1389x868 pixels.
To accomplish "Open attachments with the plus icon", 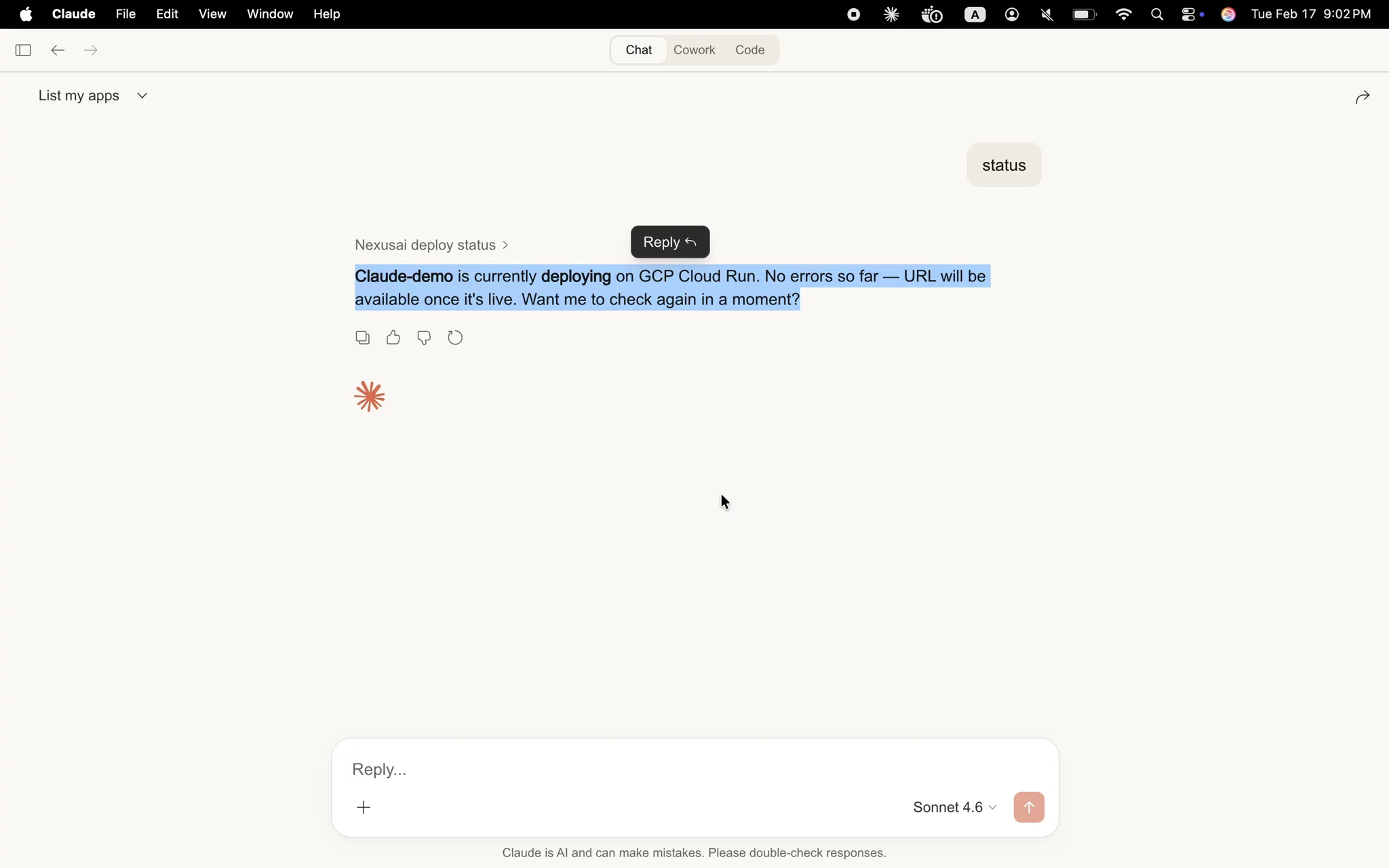I will coord(364,807).
